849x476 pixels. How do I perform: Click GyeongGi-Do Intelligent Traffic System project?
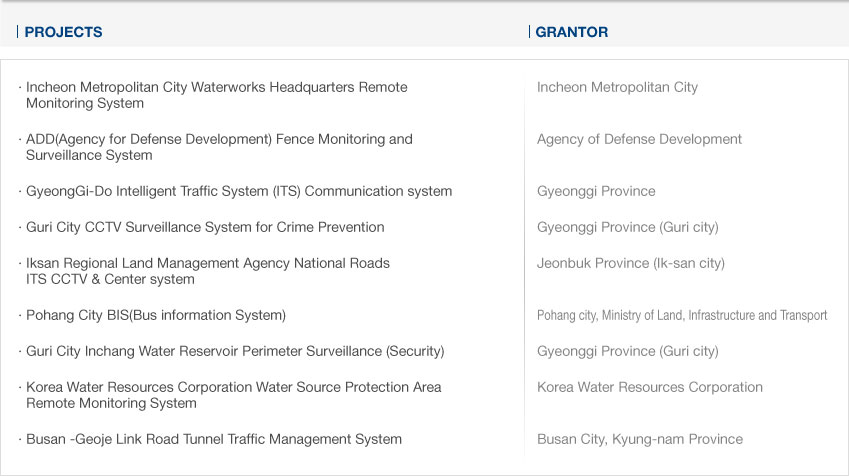(x=239, y=191)
